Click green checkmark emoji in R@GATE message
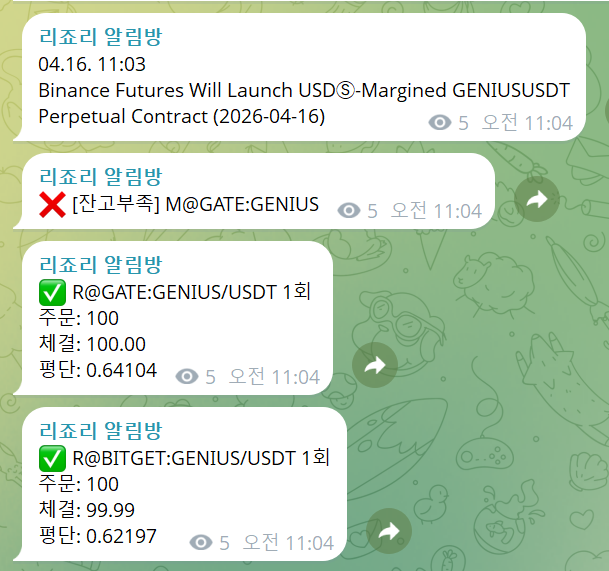This screenshot has width=609, height=571. point(52,293)
